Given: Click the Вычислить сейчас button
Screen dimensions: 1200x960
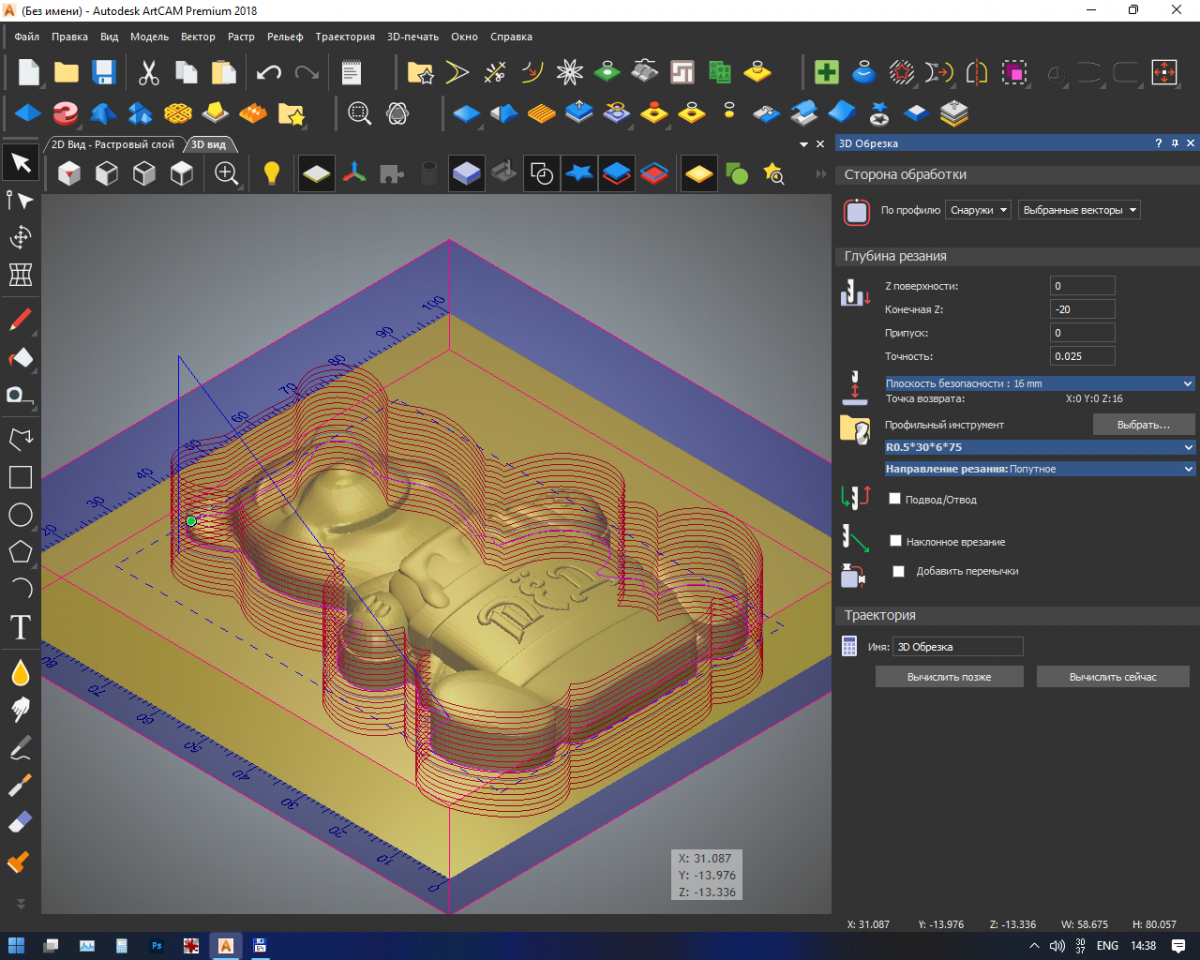Looking at the screenshot, I should tap(1113, 677).
